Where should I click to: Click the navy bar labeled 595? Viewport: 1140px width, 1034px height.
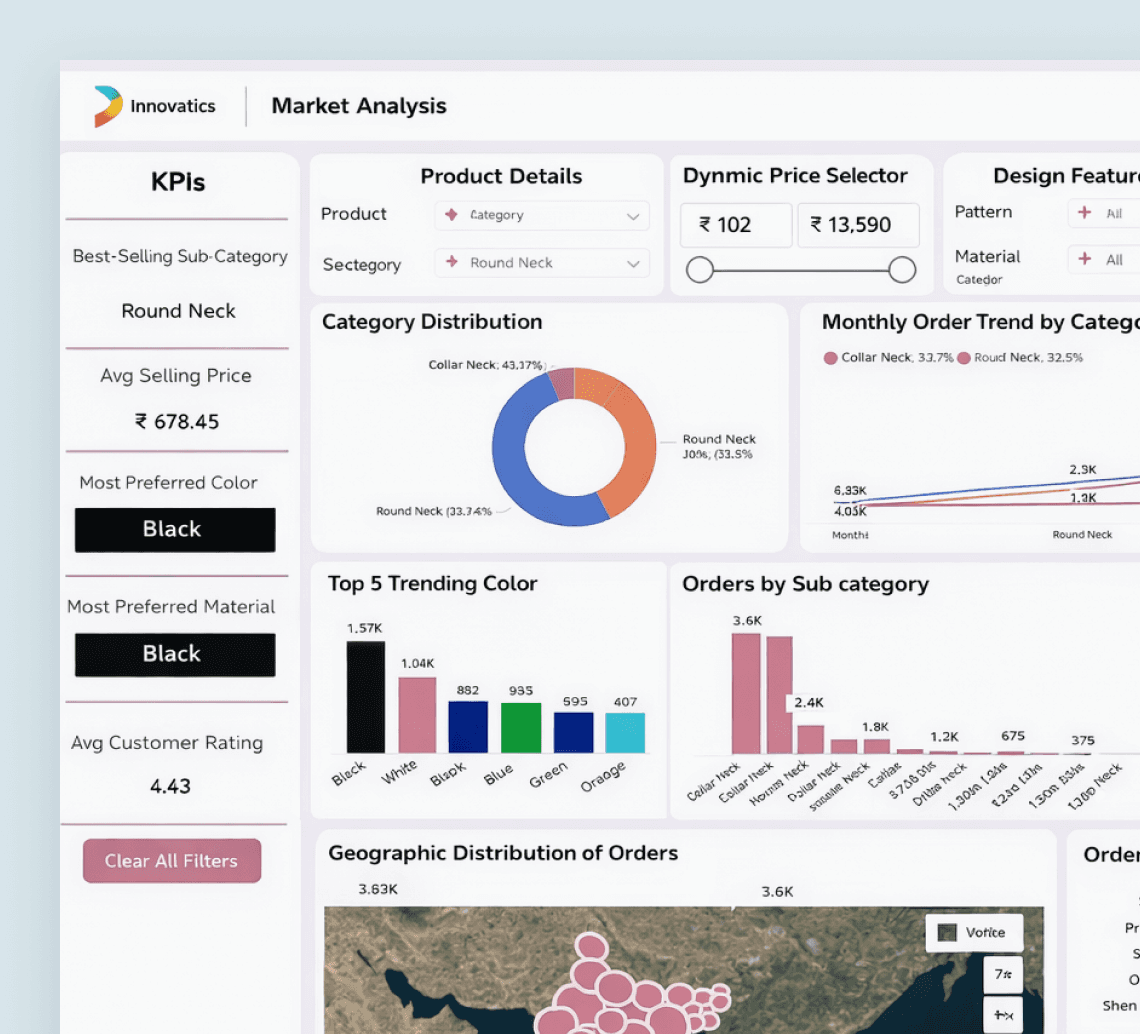(574, 733)
